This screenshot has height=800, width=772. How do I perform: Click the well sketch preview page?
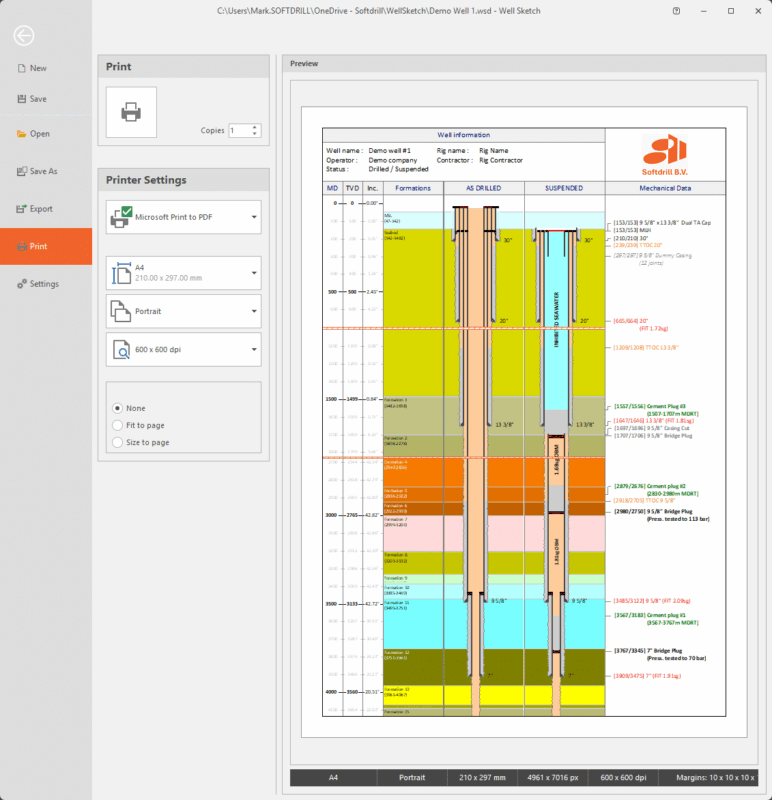(x=525, y=420)
